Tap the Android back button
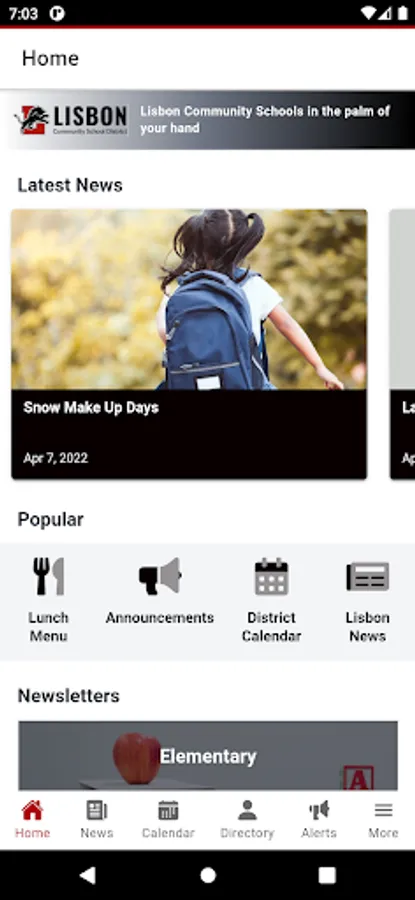This screenshot has height=900, width=415. click(87, 875)
